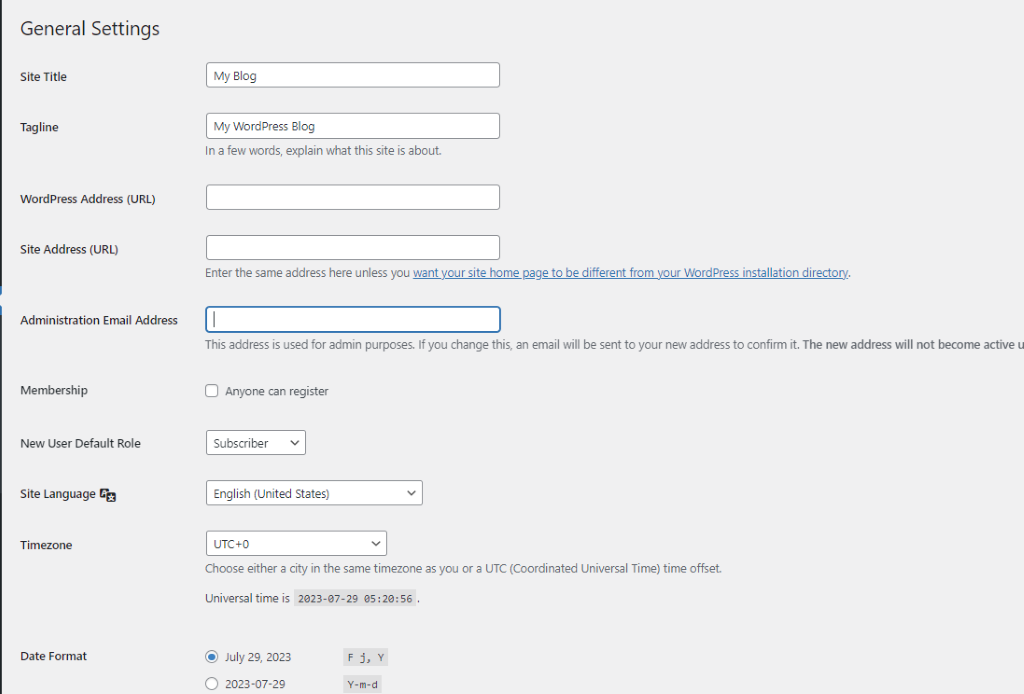
Task: Open the Timezone dropdown showing UTC+0
Action: pos(296,543)
